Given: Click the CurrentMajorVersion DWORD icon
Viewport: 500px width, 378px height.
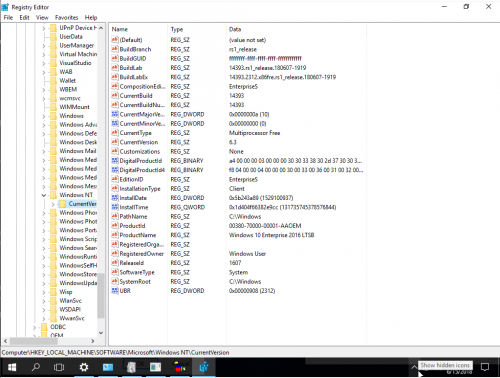Looking at the screenshot, I should pos(115,114).
